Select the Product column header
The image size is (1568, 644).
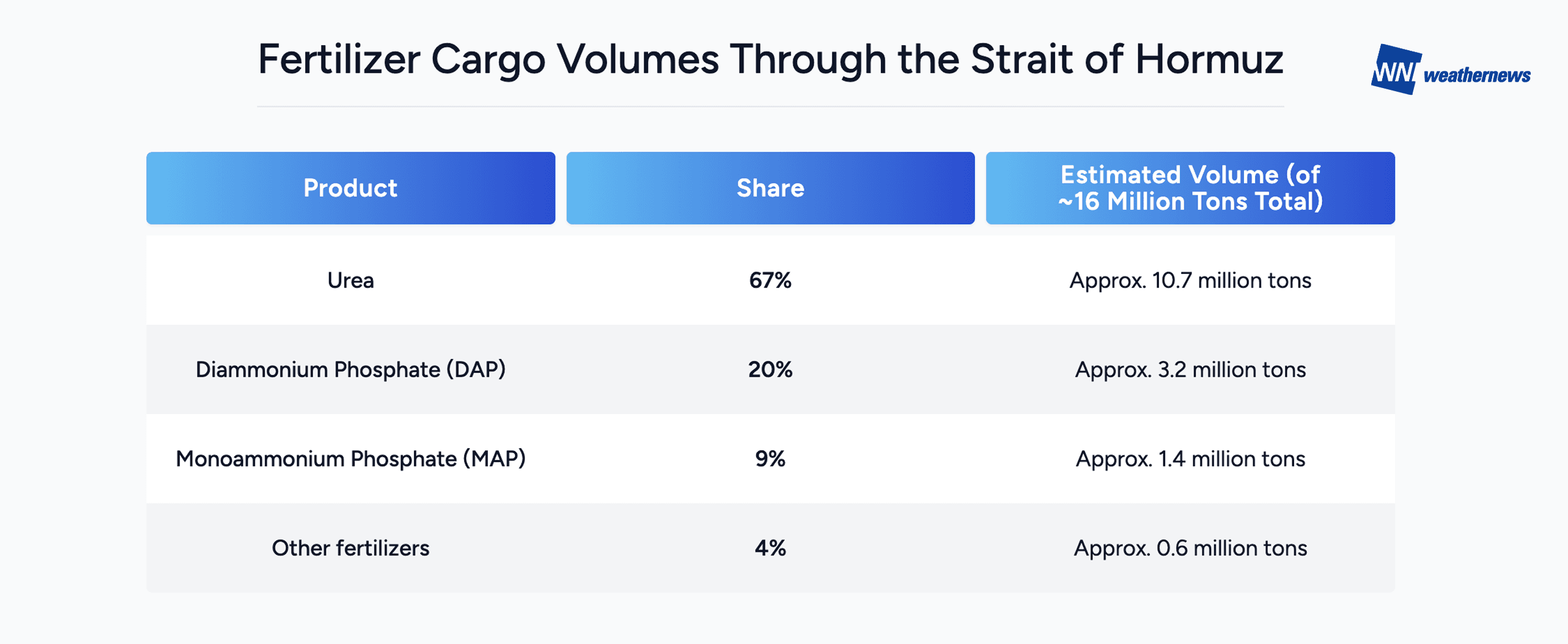(350, 188)
